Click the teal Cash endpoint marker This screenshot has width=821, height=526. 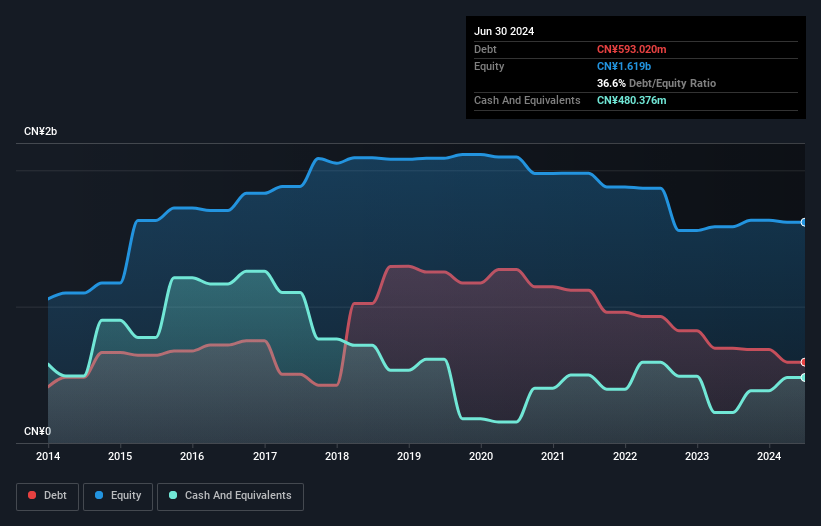click(804, 377)
